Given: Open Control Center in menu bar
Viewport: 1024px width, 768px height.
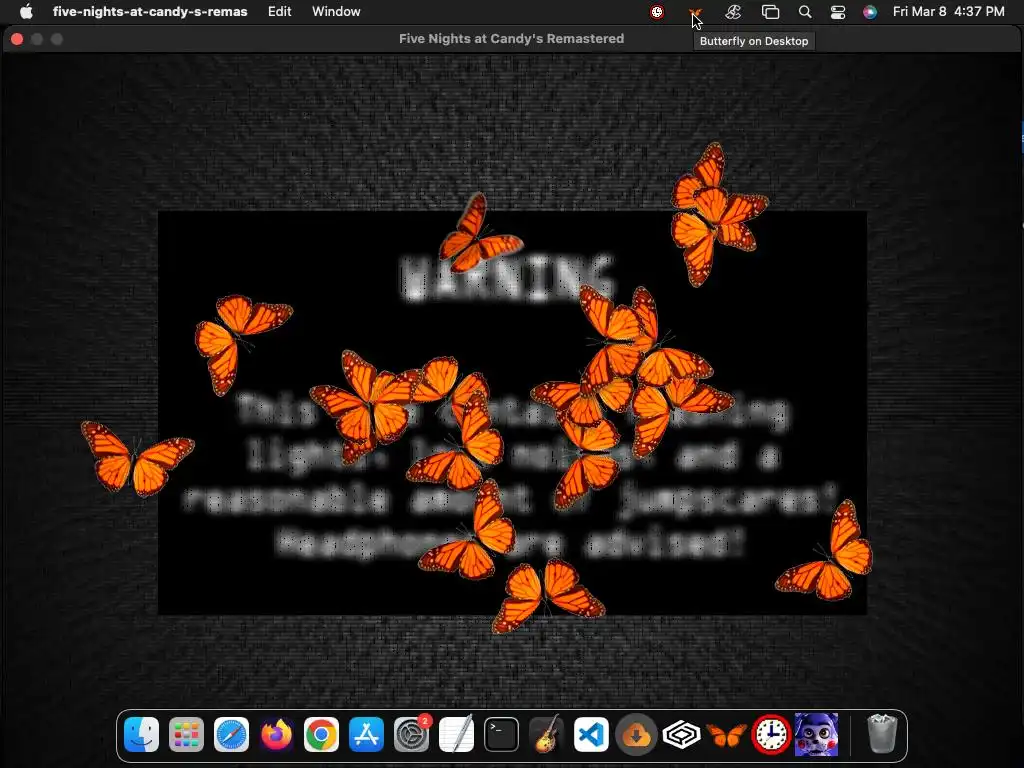Looking at the screenshot, I should coord(838,12).
